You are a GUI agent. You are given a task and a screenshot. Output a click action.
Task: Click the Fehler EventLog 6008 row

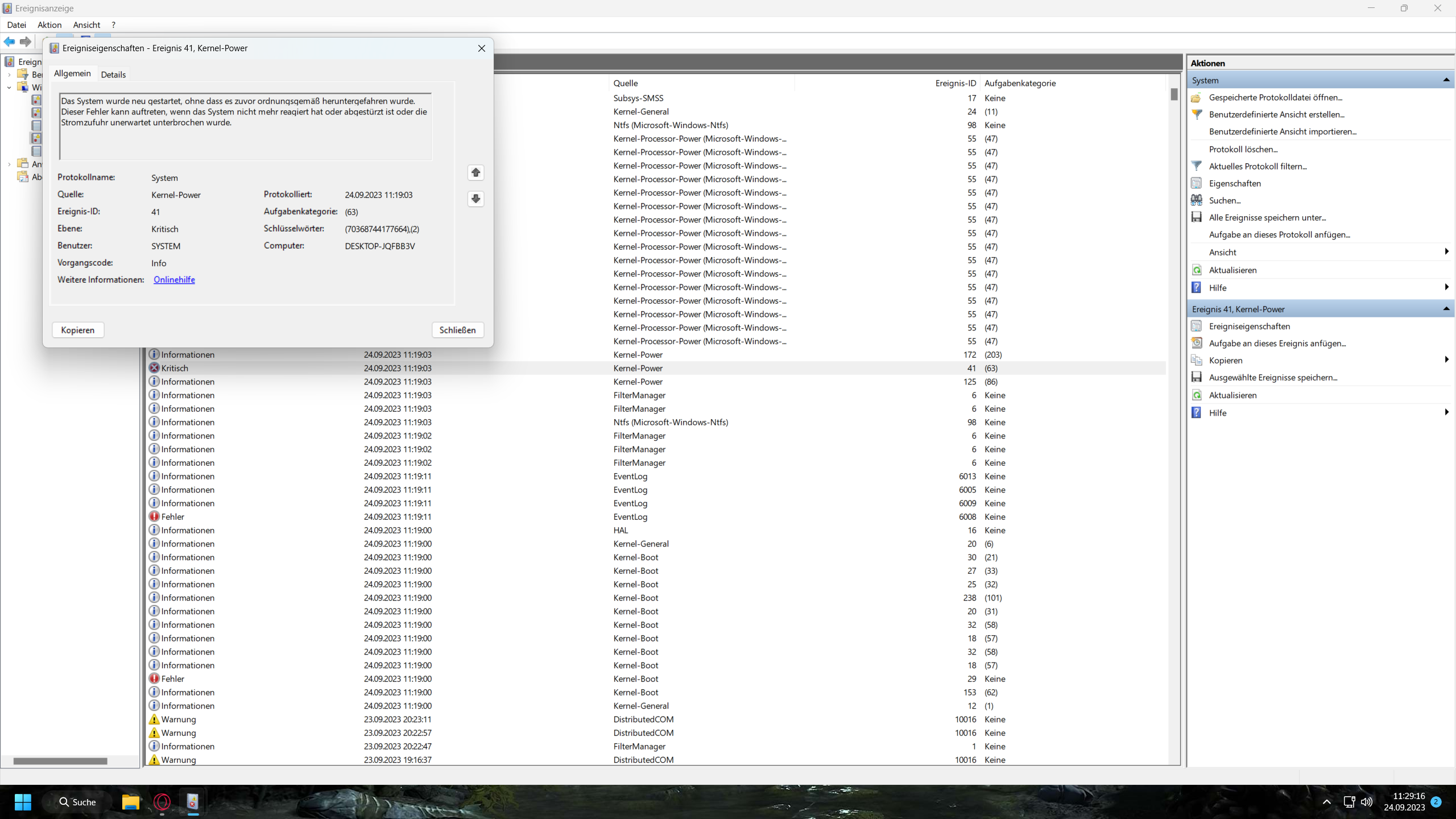coord(398,516)
